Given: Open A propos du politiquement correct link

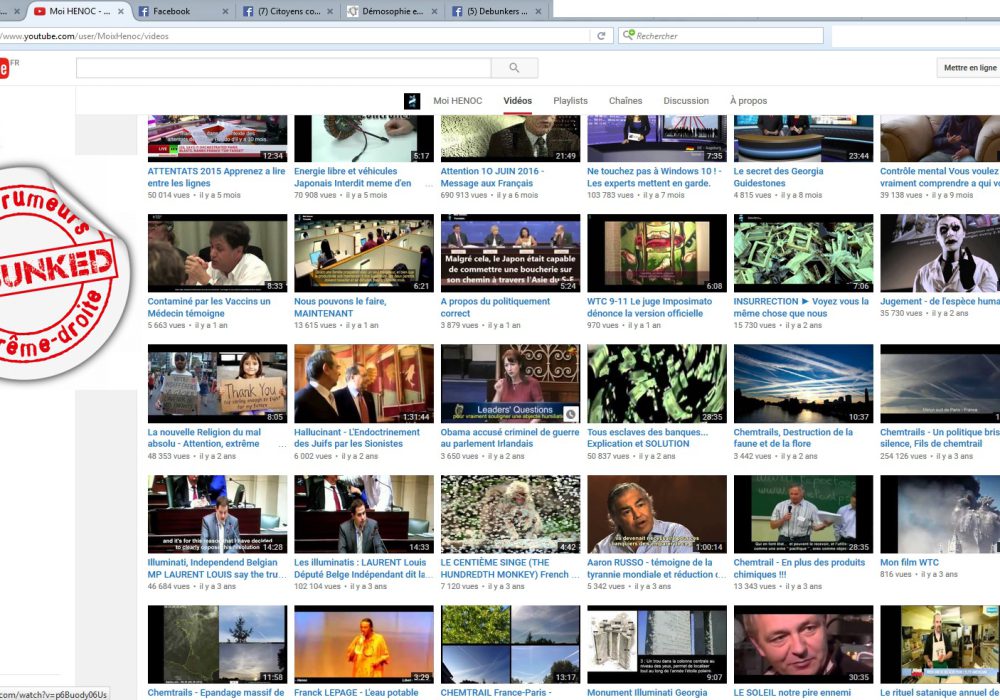Looking at the screenshot, I should pos(495,307).
